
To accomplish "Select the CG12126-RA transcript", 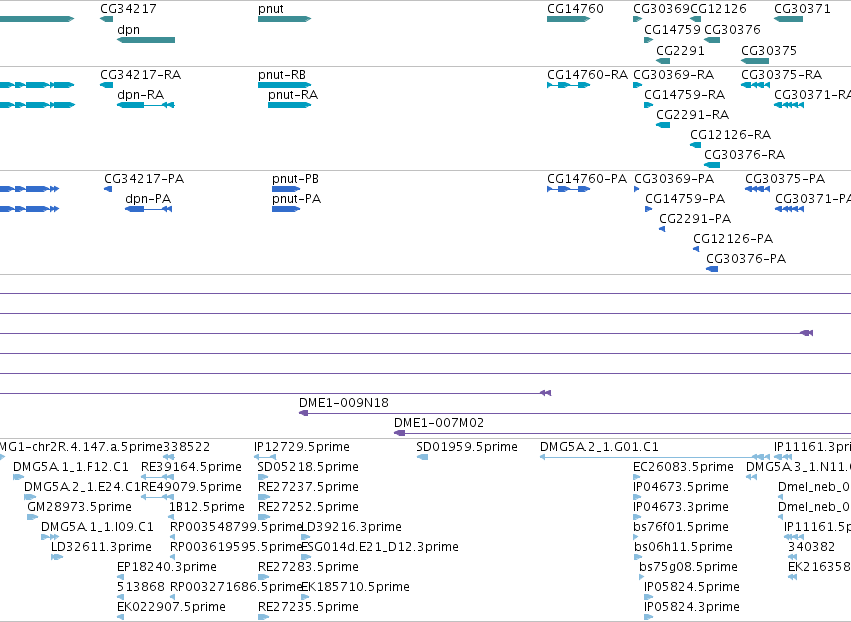I will [695, 145].
